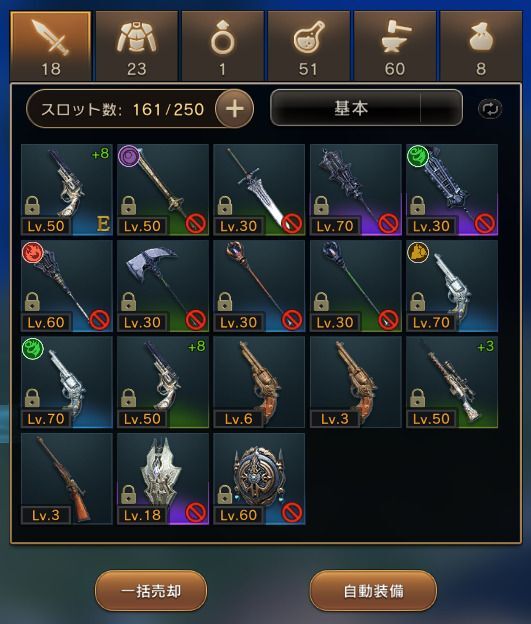Image resolution: width=531 pixels, height=624 pixels.
Task: Open the 基本 sort dropdown
Action: coord(366,108)
